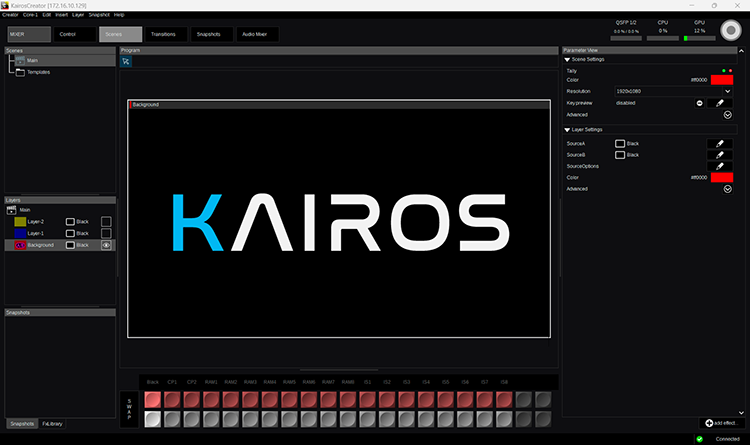The height and width of the screenshot is (445, 750).
Task: Open the Snapshot menu
Action: [x=99, y=15]
